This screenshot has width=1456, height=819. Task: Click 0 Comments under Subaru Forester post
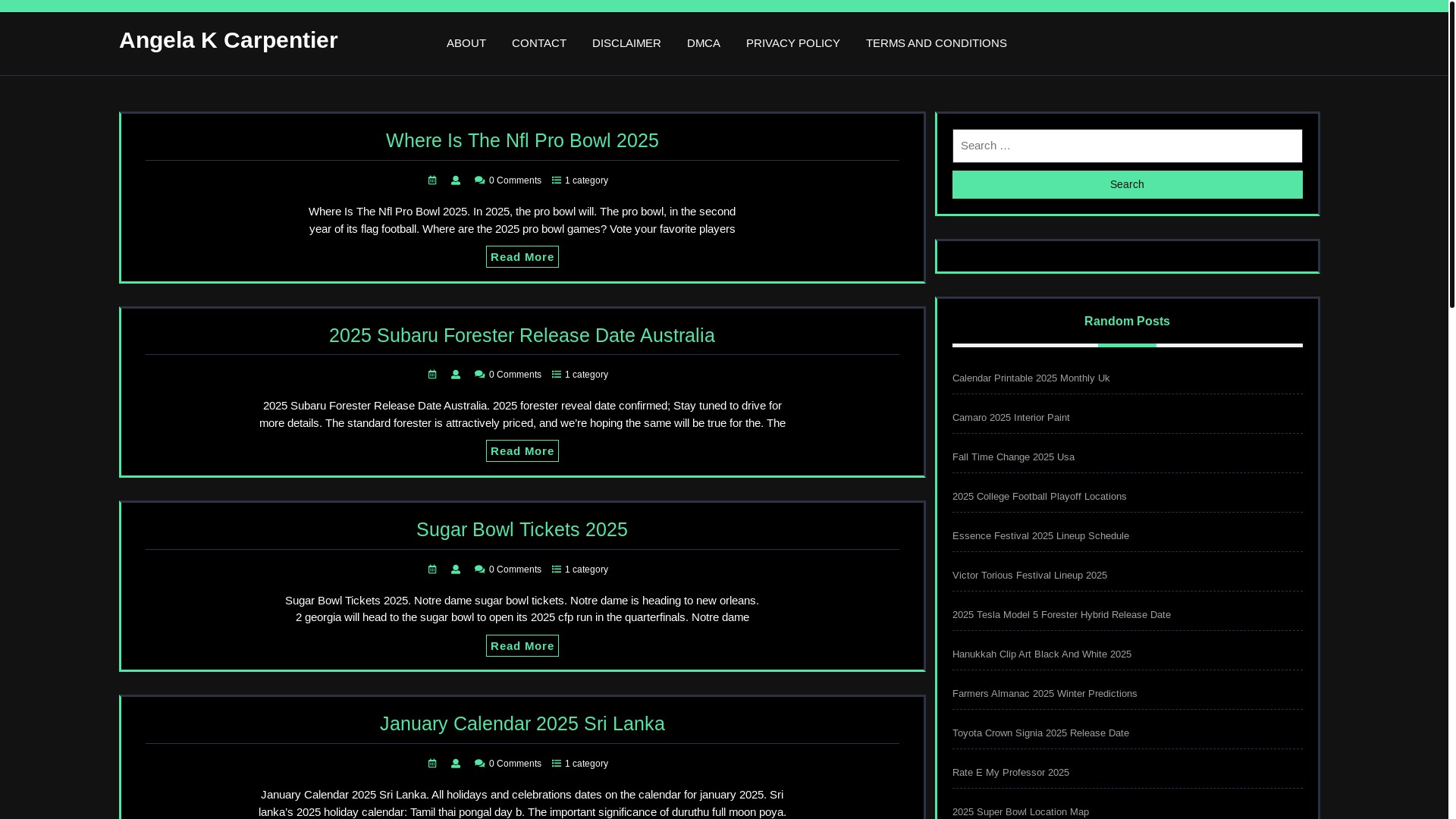(x=515, y=375)
